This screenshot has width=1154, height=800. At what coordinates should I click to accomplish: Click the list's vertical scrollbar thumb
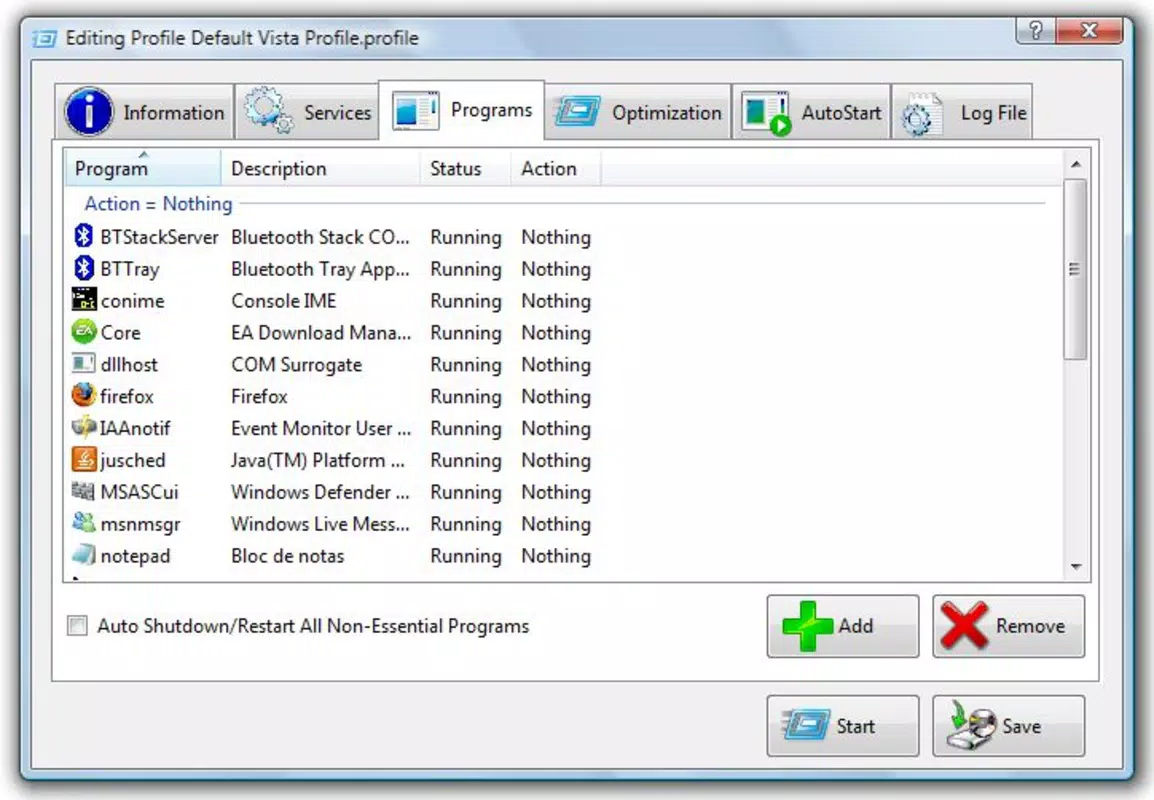(1075, 269)
